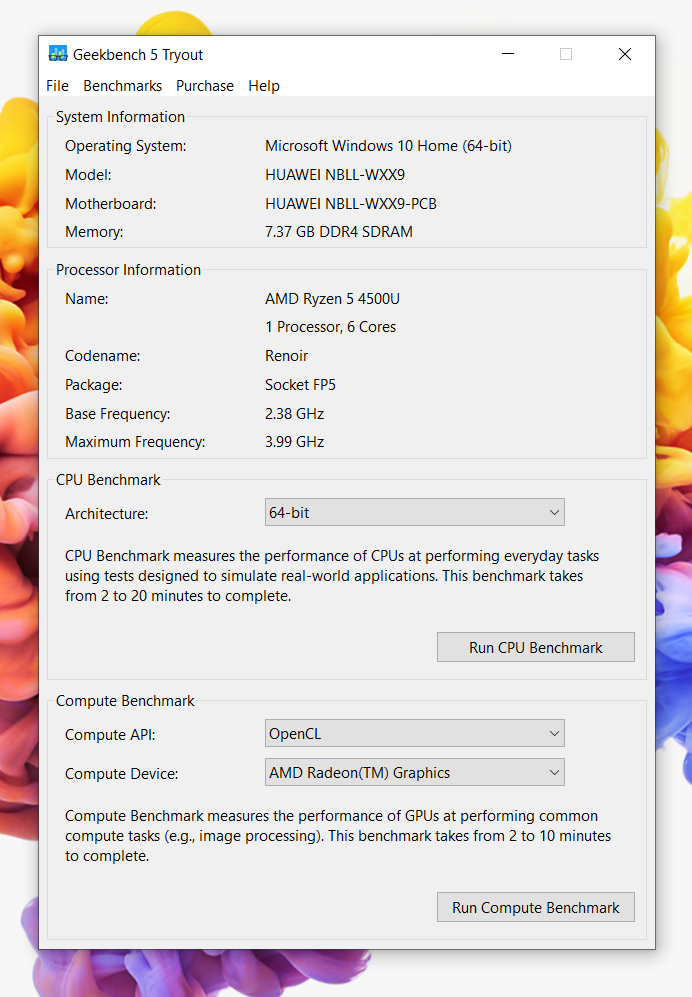This screenshot has width=692, height=997.
Task: Click the Operating System value text
Action: click(x=388, y=146)
